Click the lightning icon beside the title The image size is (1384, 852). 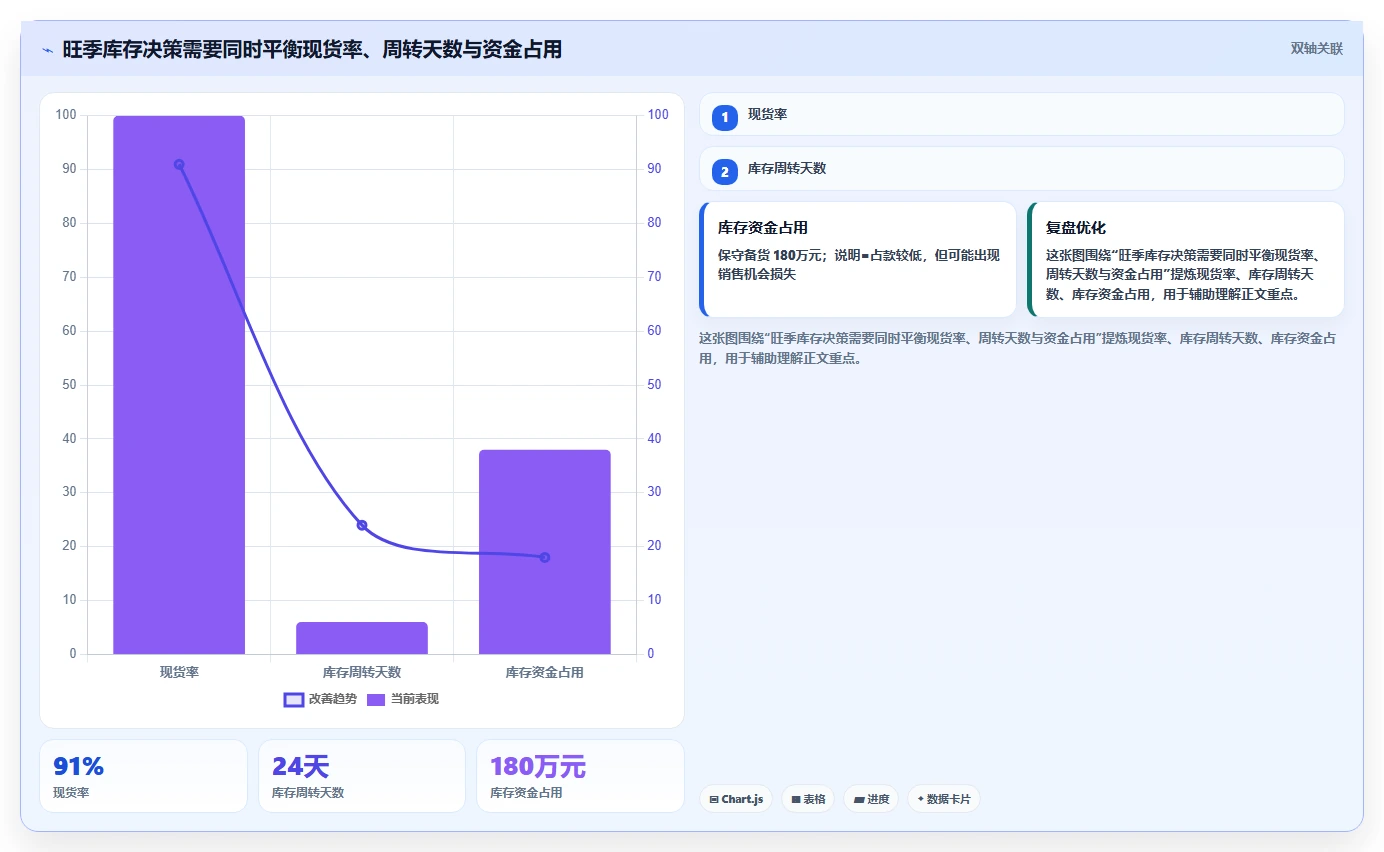[x=47, y=49]
